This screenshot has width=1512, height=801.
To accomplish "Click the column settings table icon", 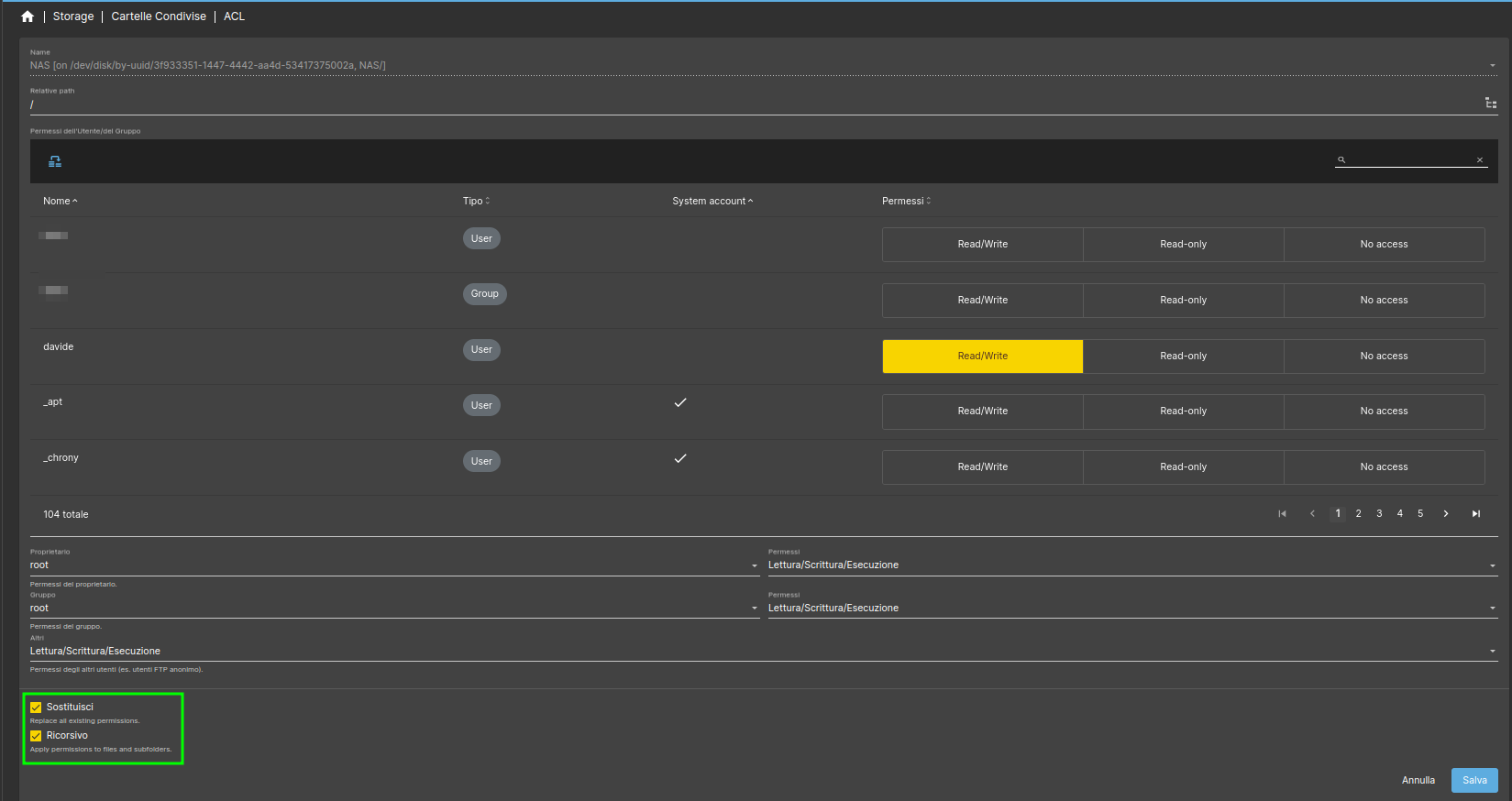I will [55, 161].
